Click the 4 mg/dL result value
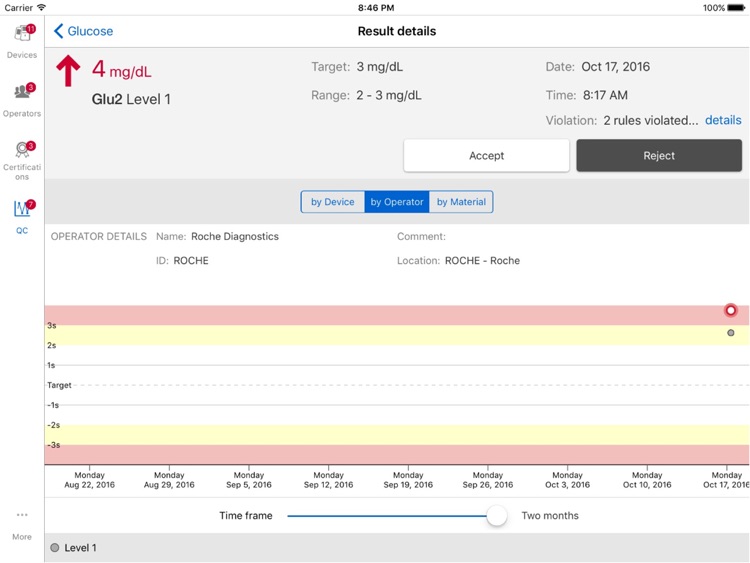This screenshot has width=750, height=563. click(x=121, y=69)
